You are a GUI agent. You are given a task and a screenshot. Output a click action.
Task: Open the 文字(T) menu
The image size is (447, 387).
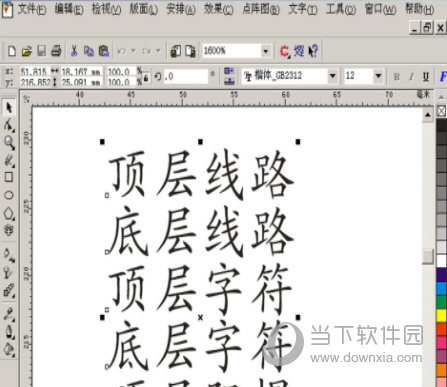[303, 9]
